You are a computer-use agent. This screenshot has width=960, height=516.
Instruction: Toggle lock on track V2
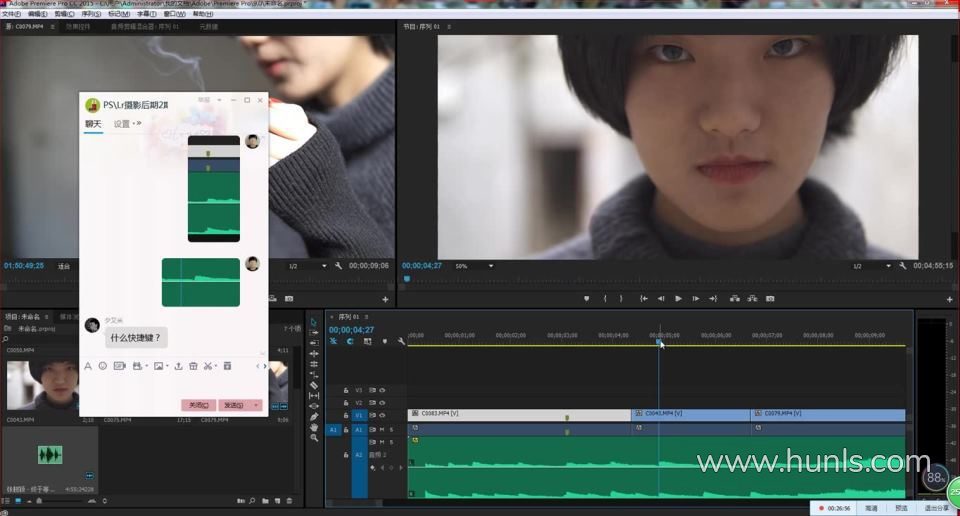(x=346, y=403)
